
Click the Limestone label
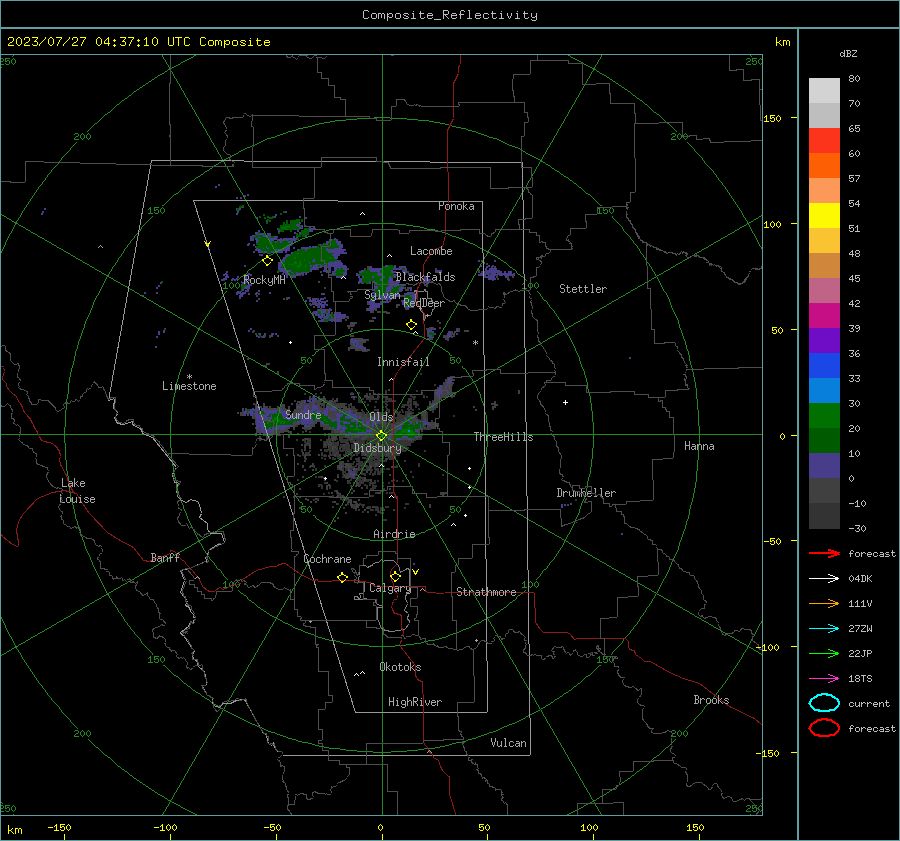coord(189,386)
